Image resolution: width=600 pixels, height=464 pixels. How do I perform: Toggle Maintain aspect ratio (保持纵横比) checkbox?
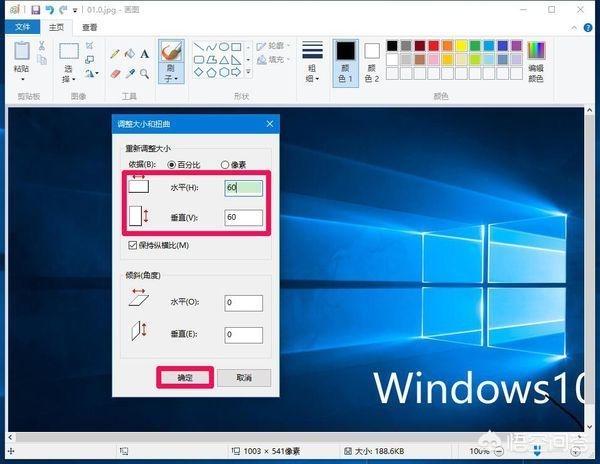133,245
